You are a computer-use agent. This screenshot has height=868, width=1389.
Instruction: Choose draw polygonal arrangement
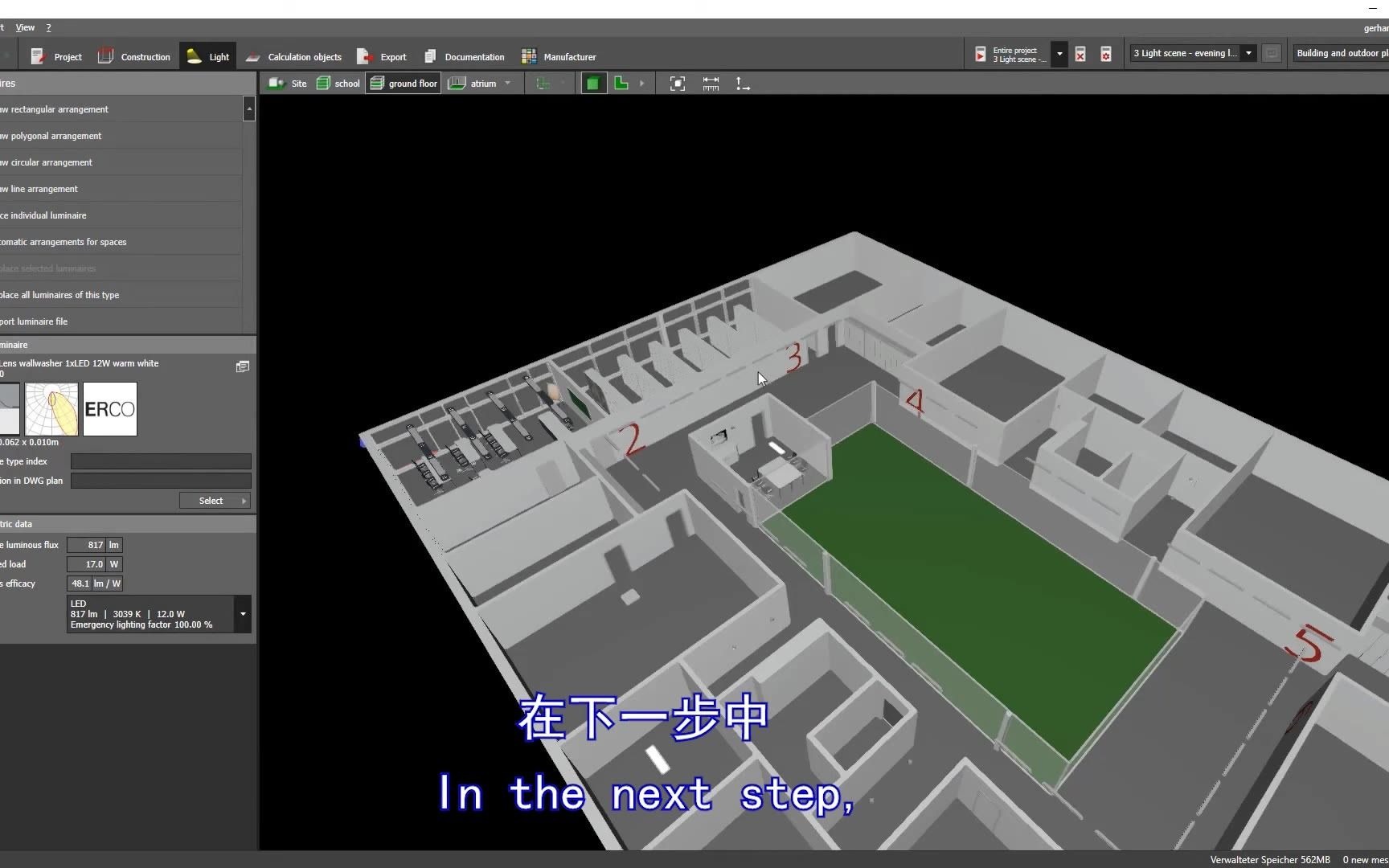[121, 136]
